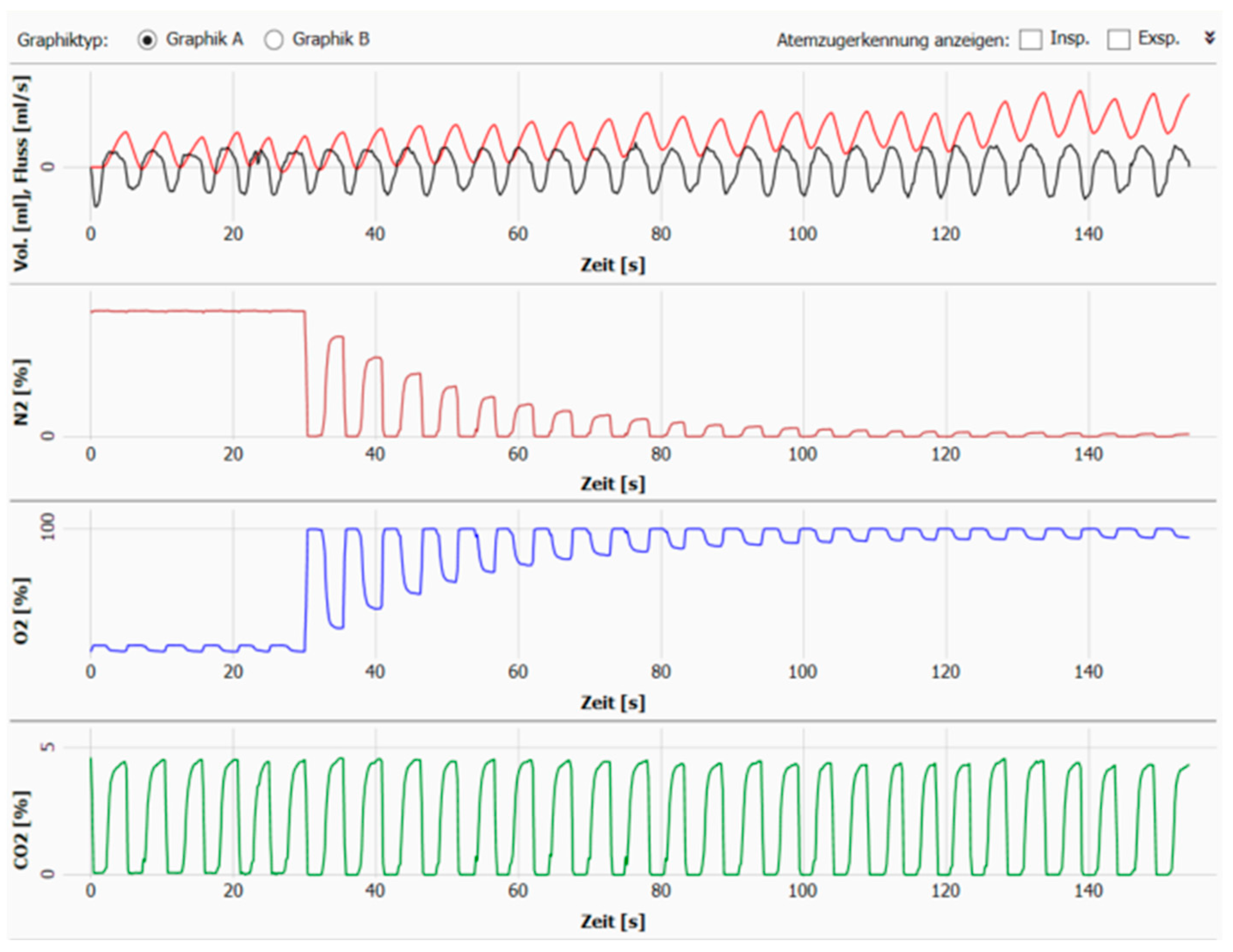Click the 140 time tick under O2 chart
The height and width of the screenshot is (952, 1233).
point(1088,672)
